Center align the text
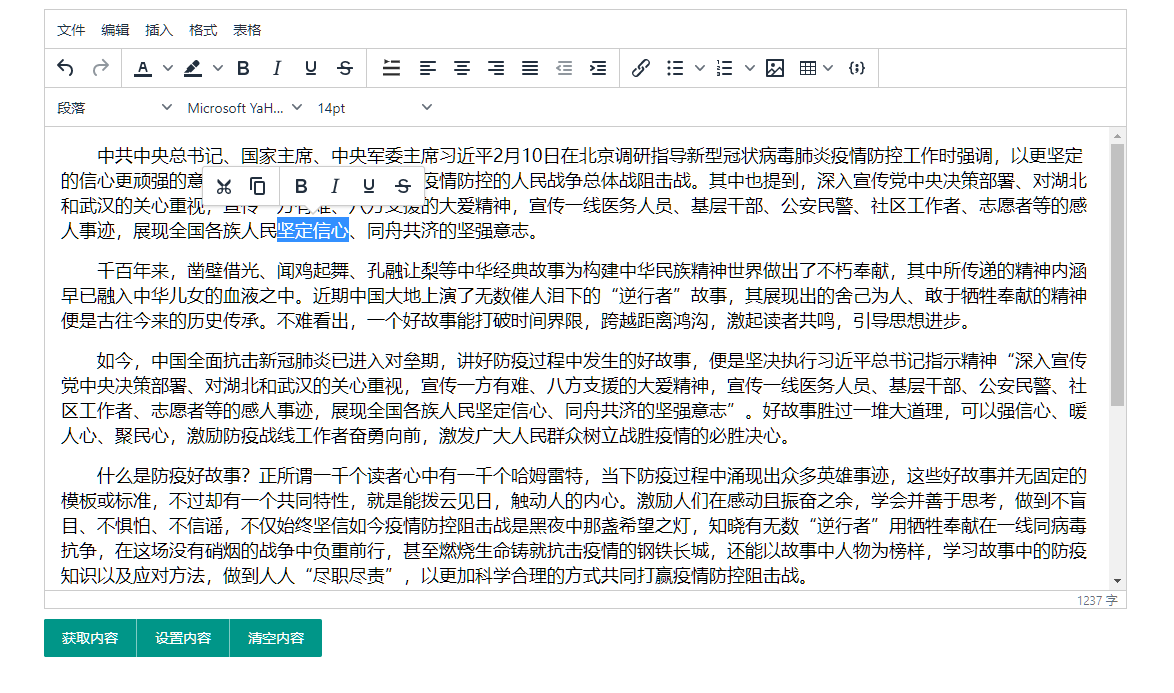Image resolution: width=1174 pixels, height=693 pixels. coord(462,68)
